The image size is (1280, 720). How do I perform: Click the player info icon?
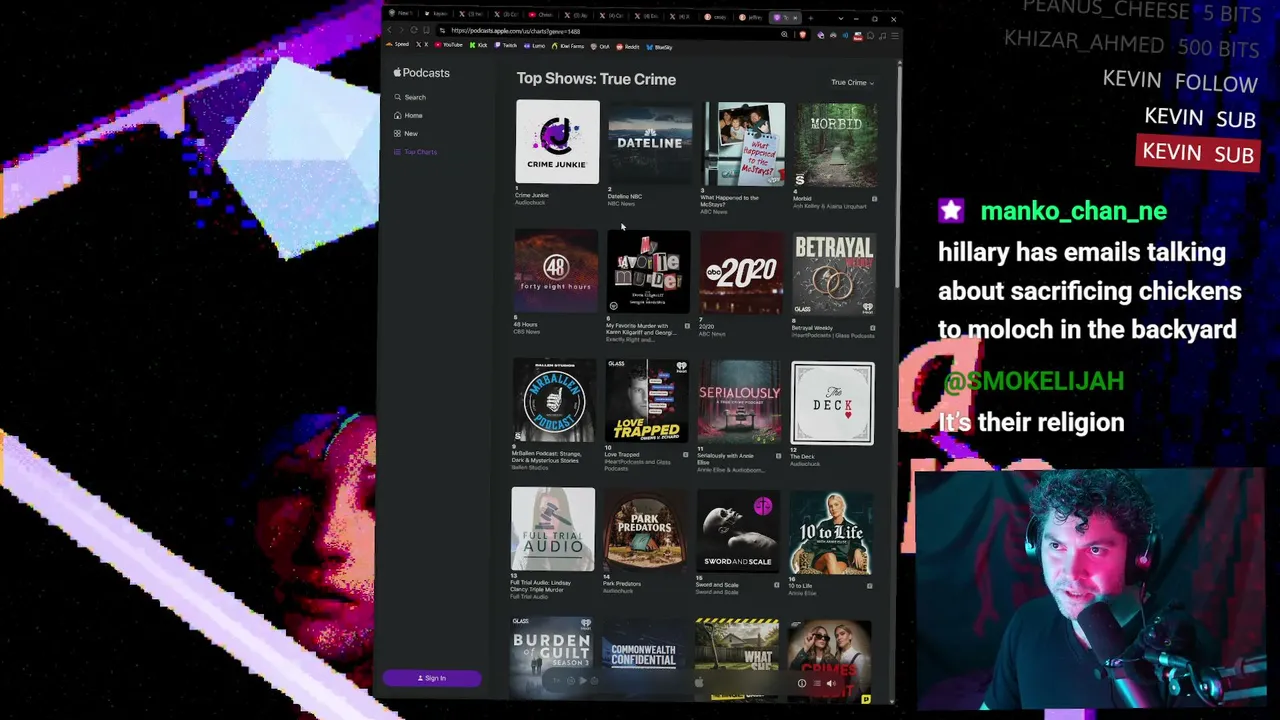(801, 684)
